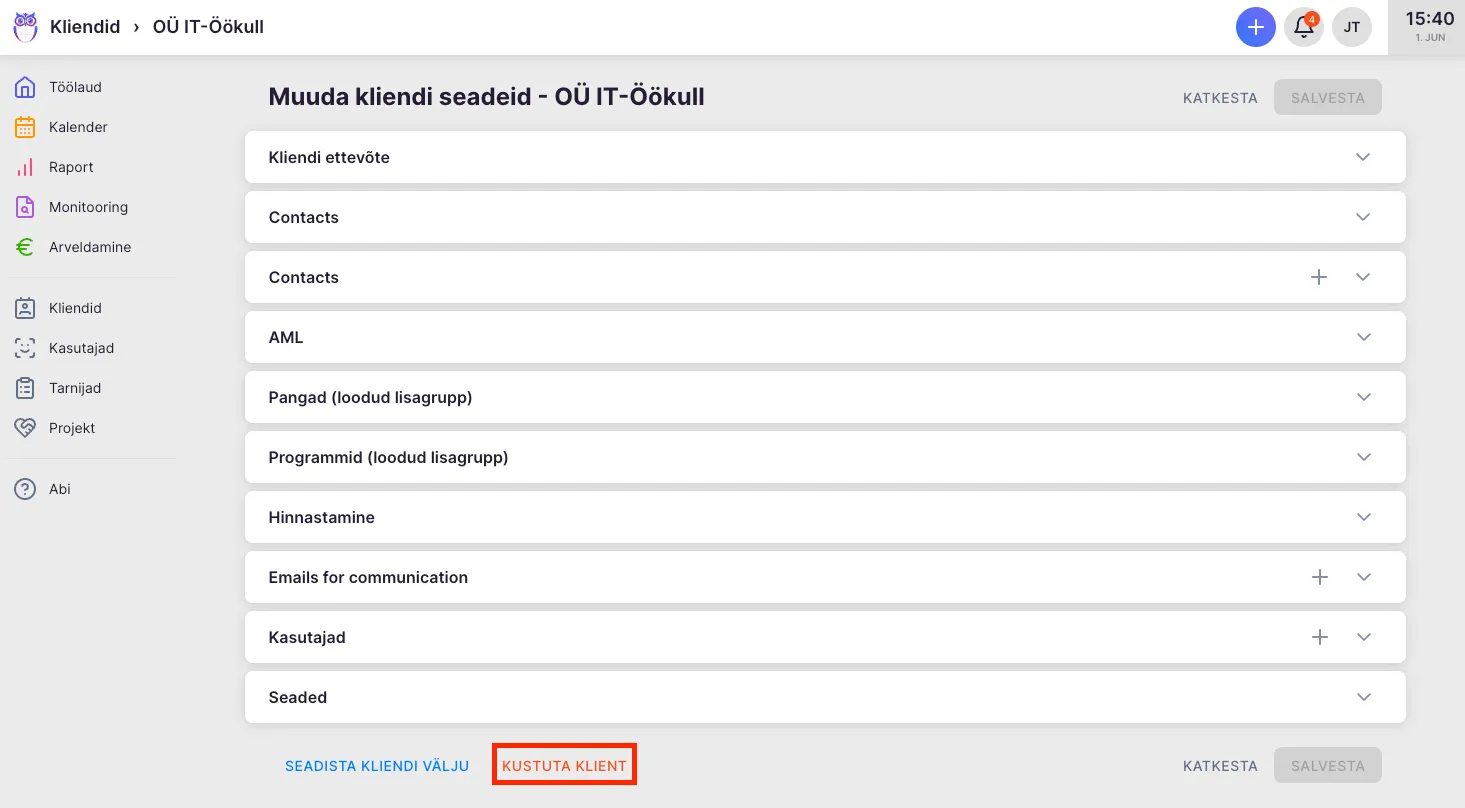1465x808 pixels.
Task: Open the Kalender calendar icon
Action: point(25,127)
